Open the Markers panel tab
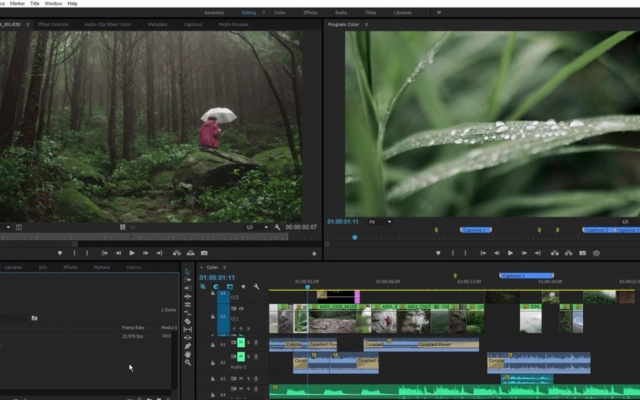 click(x=102, y=267)
